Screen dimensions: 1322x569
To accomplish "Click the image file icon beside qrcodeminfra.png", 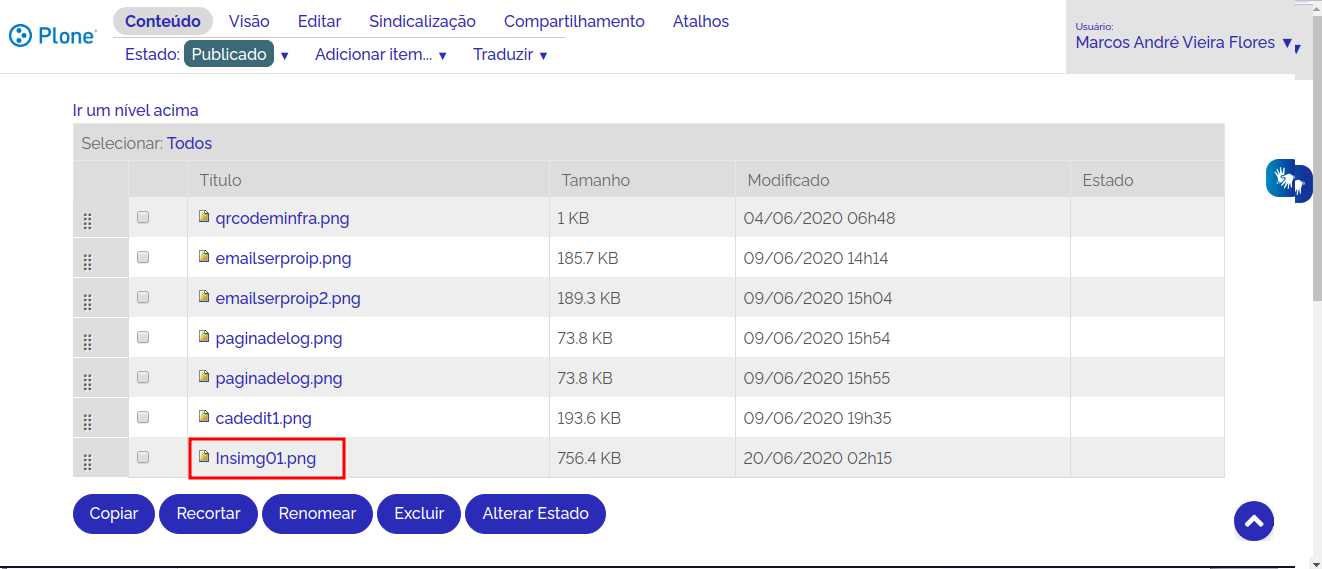I will pos(204,216).
